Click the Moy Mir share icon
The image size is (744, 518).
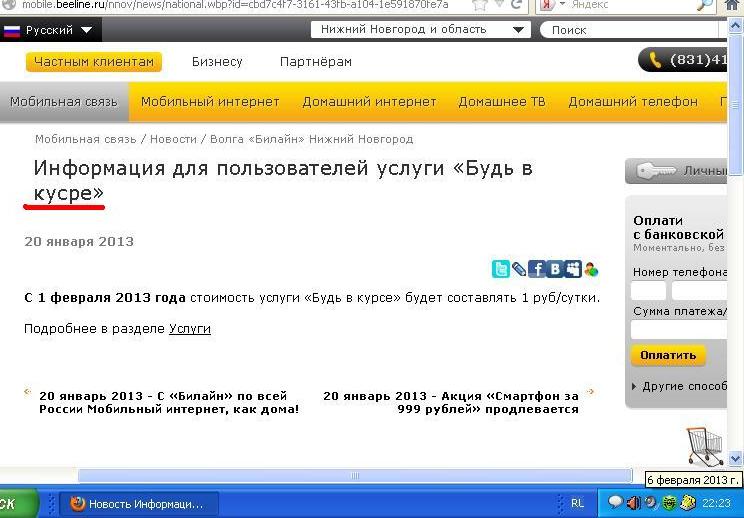[x=573, y=269]
